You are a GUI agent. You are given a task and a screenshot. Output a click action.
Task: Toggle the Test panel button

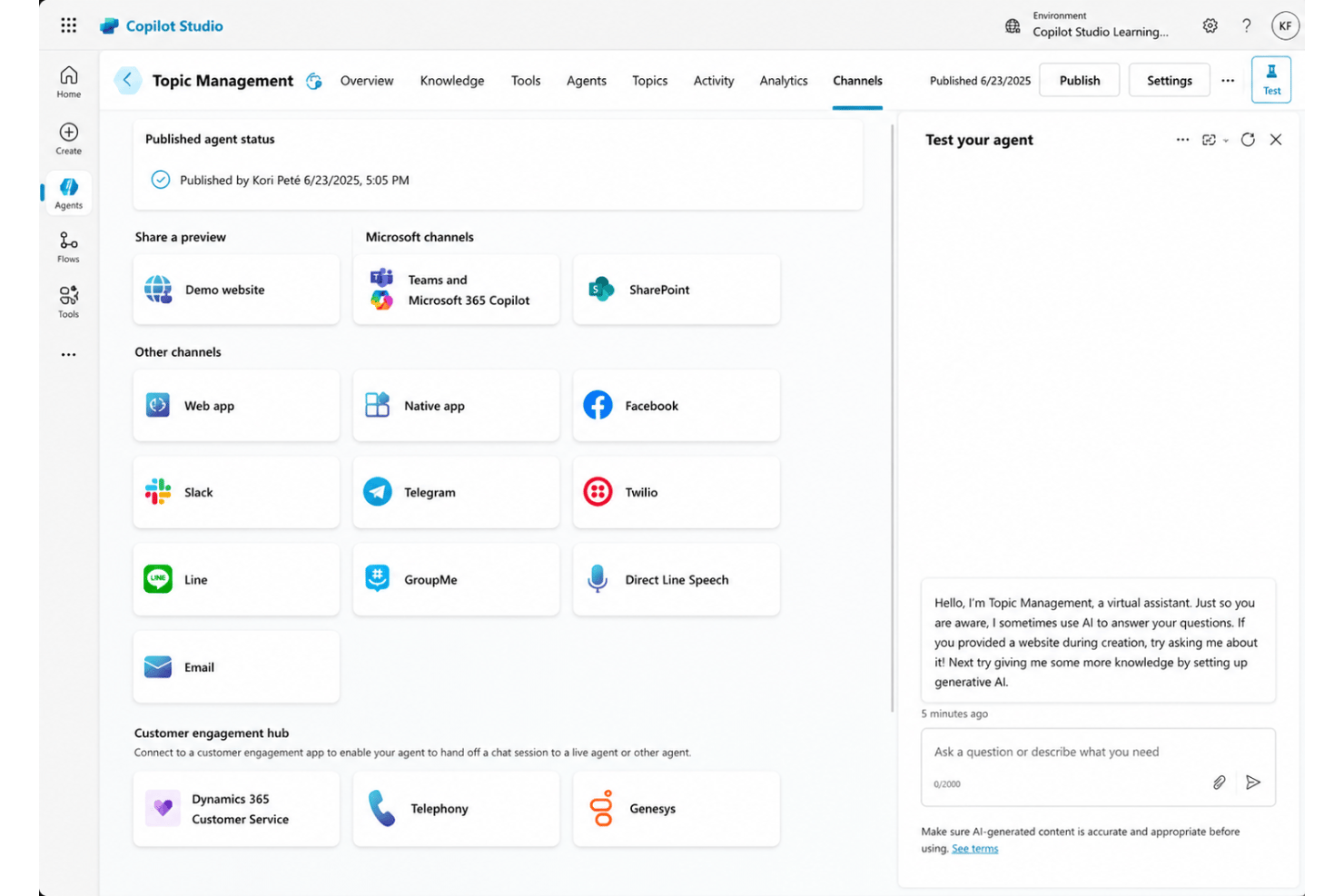[x=1271, y=79]
